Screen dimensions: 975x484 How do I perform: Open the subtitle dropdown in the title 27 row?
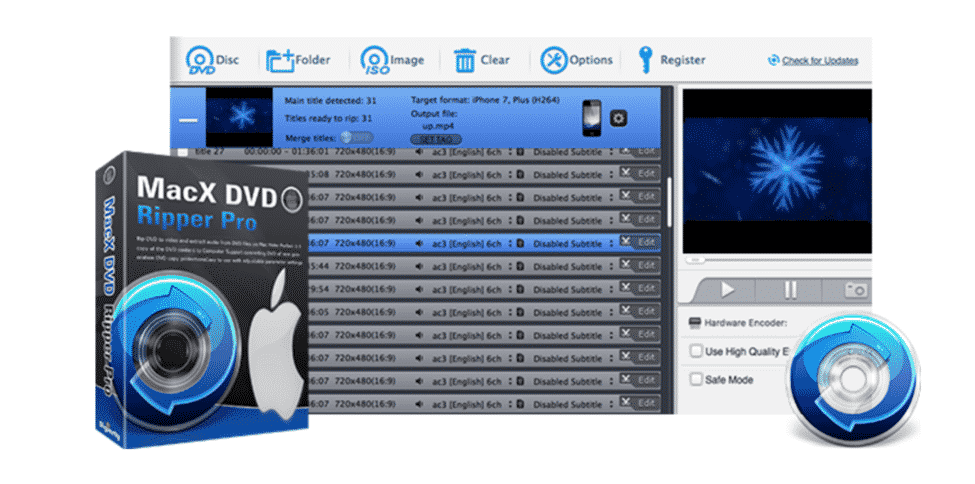pyautogui.click(x=573, y=152)
